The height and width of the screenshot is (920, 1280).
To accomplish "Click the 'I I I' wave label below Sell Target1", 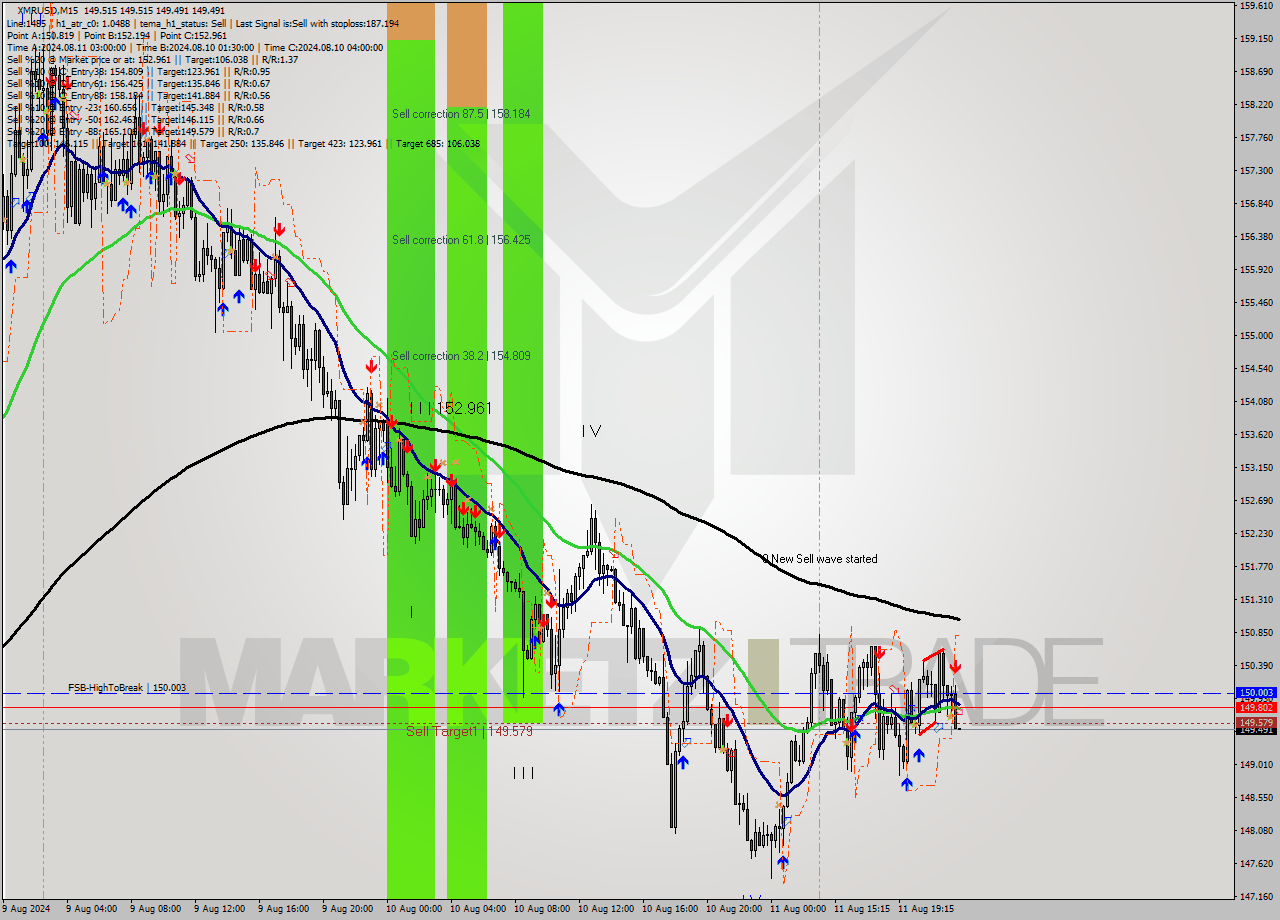I will pos(523,773).
